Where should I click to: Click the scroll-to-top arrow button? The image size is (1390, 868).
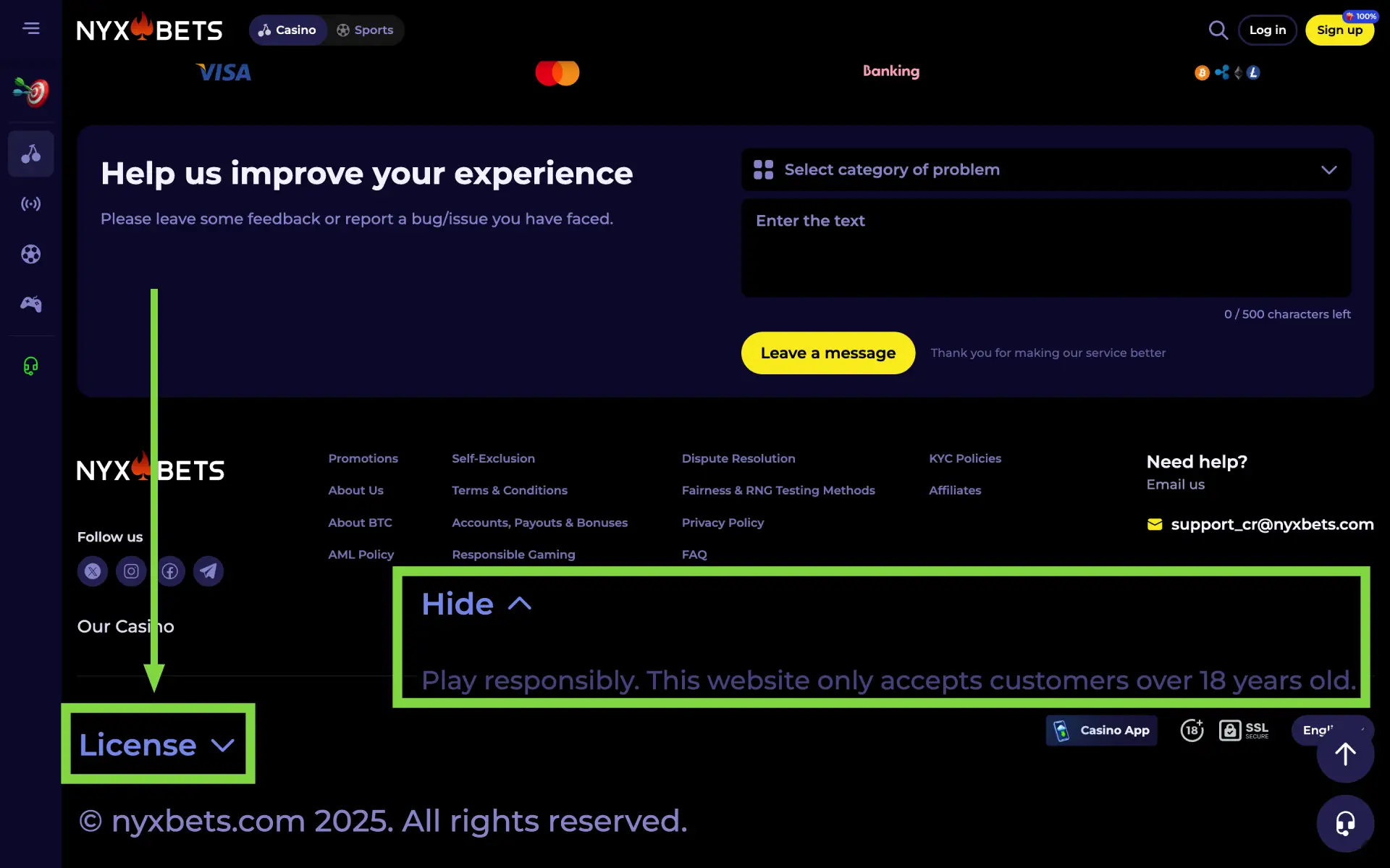tap(1345, 754)
